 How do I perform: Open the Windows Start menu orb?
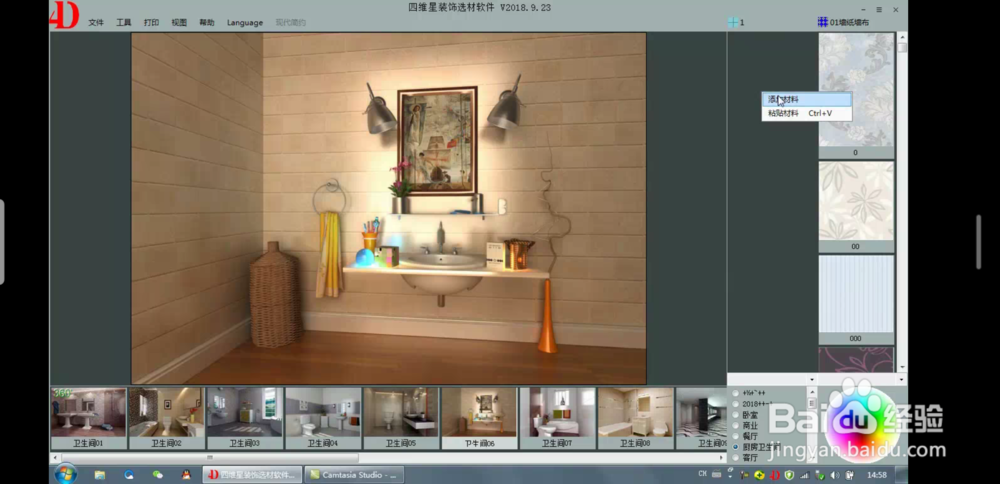[65, 474]
